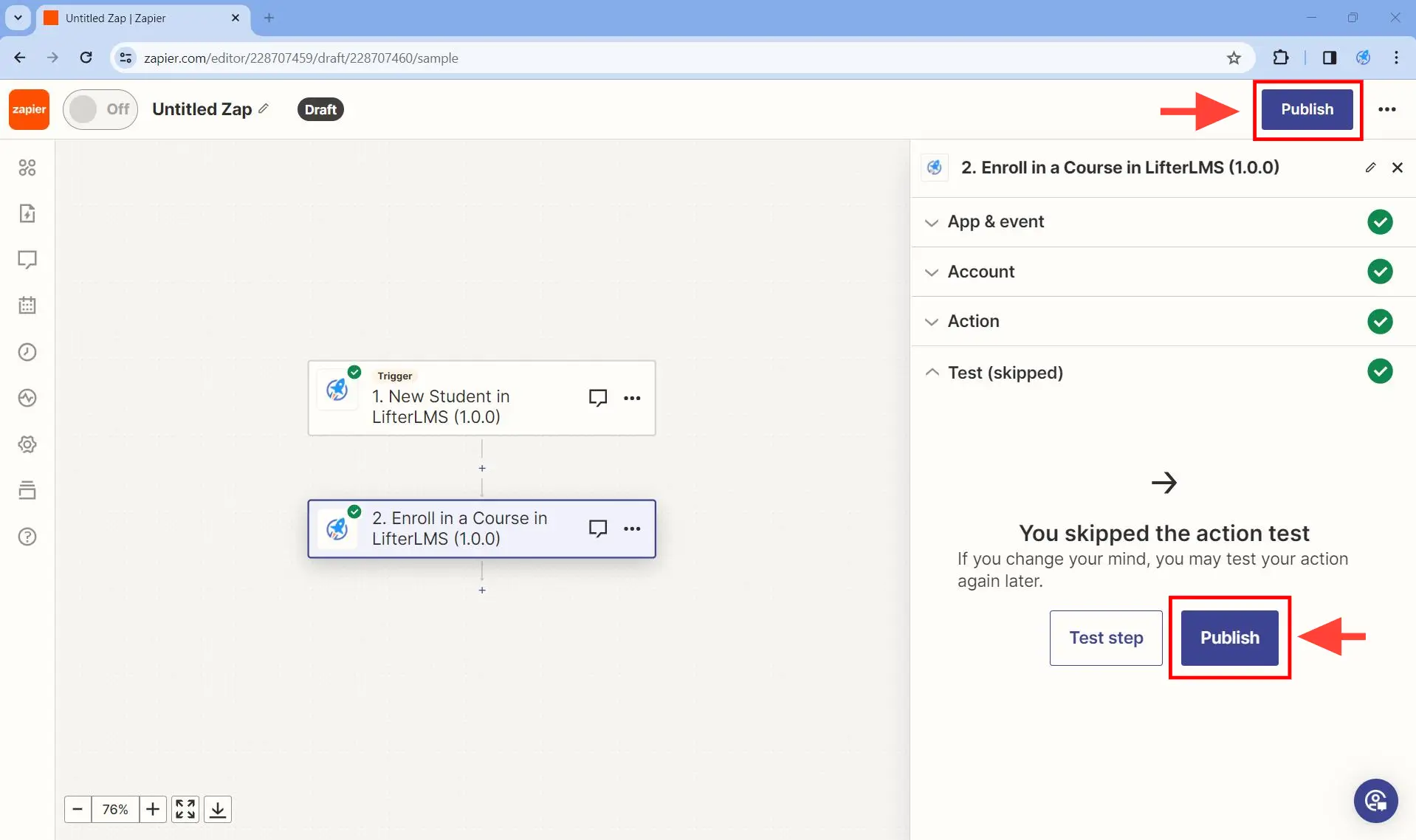This screenshot has height=840, width=1416.
Task: Rename the step using panel pencil icon
Action: pyautogui.click(x=1370, y=168)
